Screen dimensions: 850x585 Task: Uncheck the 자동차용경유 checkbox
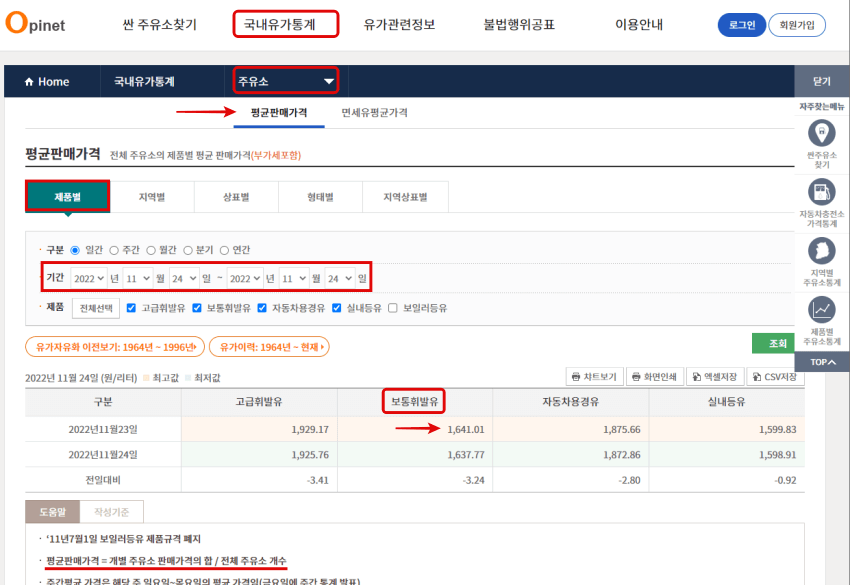[262, 308]
